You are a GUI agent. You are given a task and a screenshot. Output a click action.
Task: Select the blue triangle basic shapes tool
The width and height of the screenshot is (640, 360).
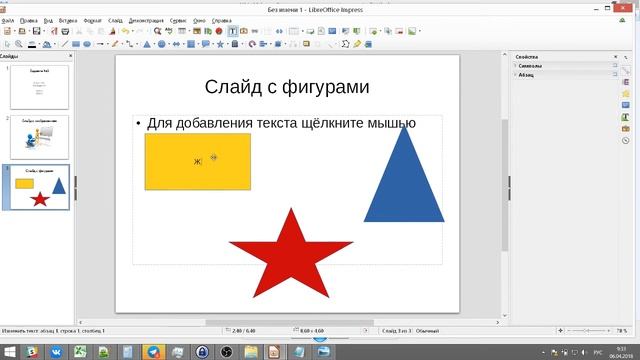pyautogui.click(x=147, y=44)
